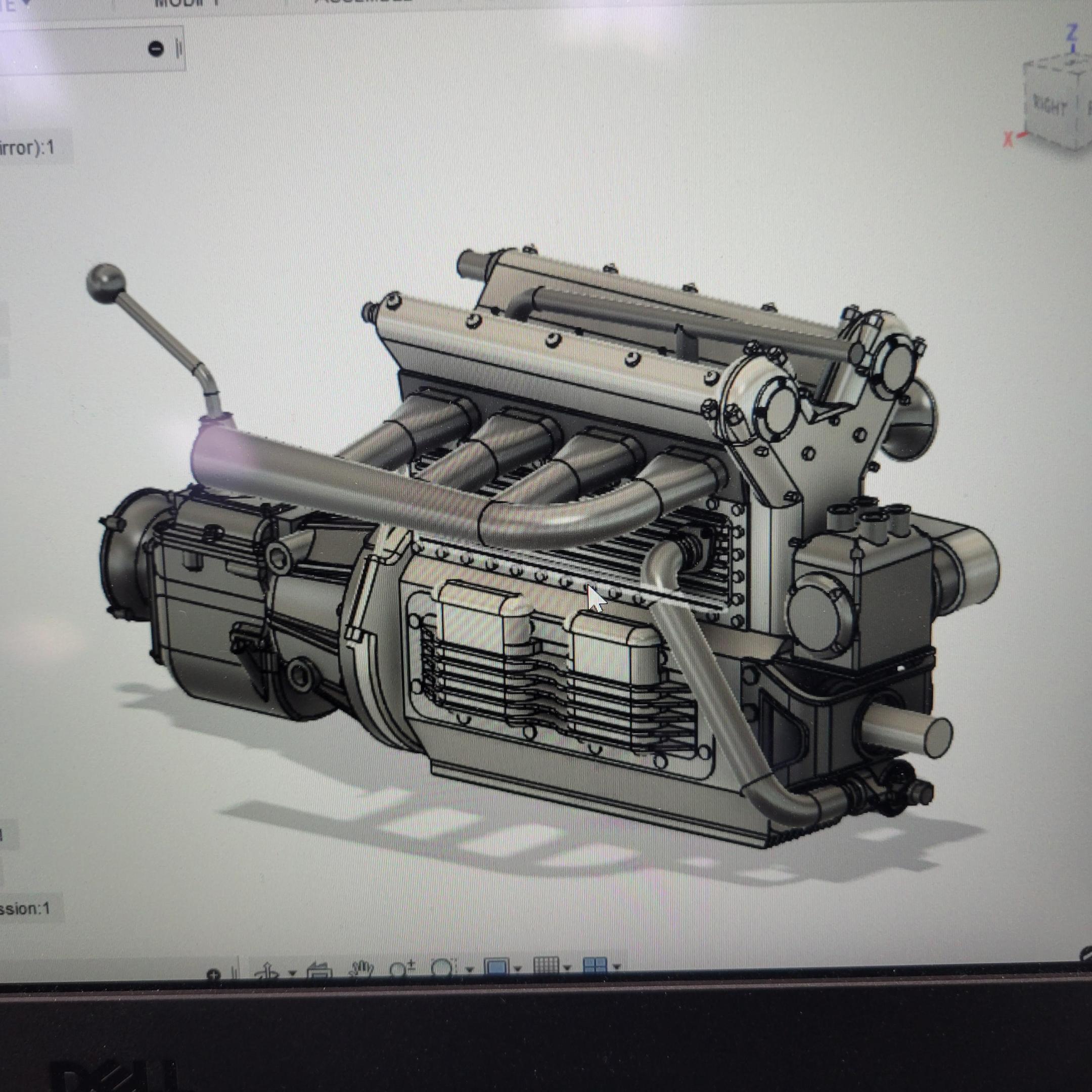Click the Orbit navigation tool icon
Image resolution: width=1092 pixels, height=1092 pixels.
(267, 970)
